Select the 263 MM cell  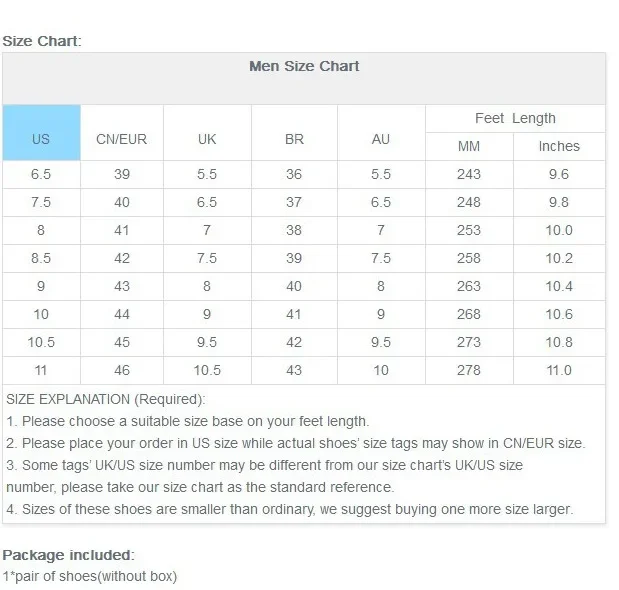tap(469, 286)
